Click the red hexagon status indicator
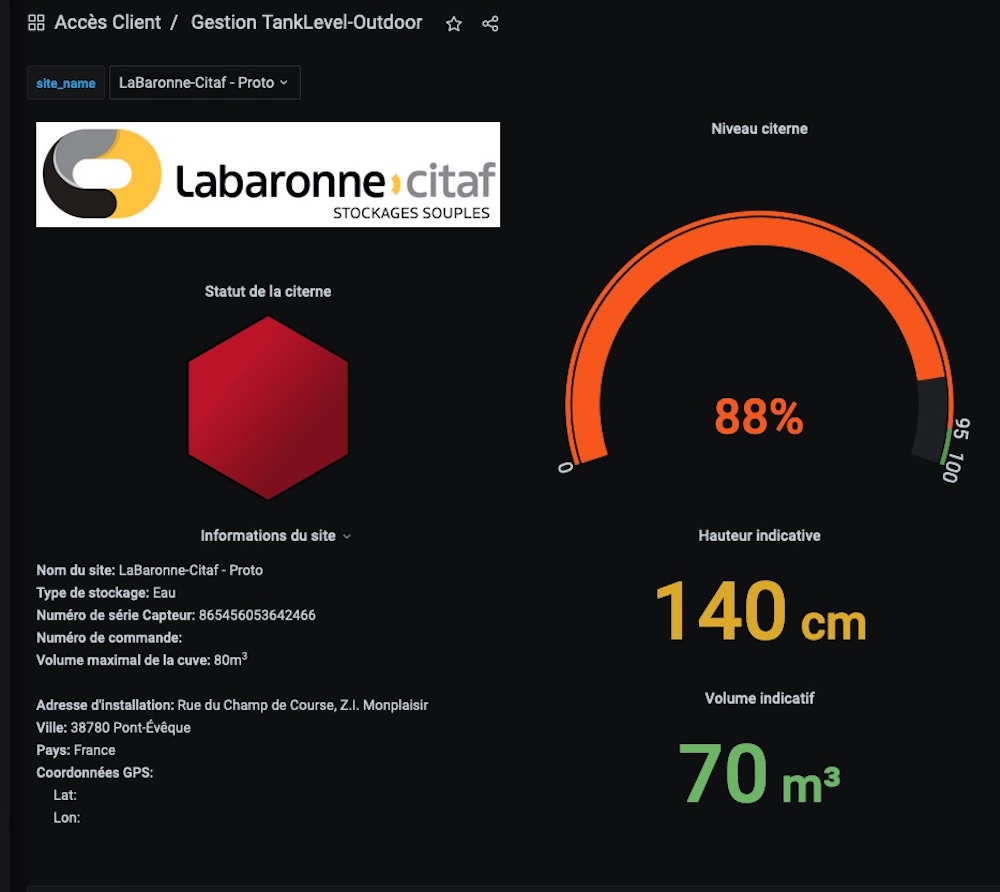 268,407
